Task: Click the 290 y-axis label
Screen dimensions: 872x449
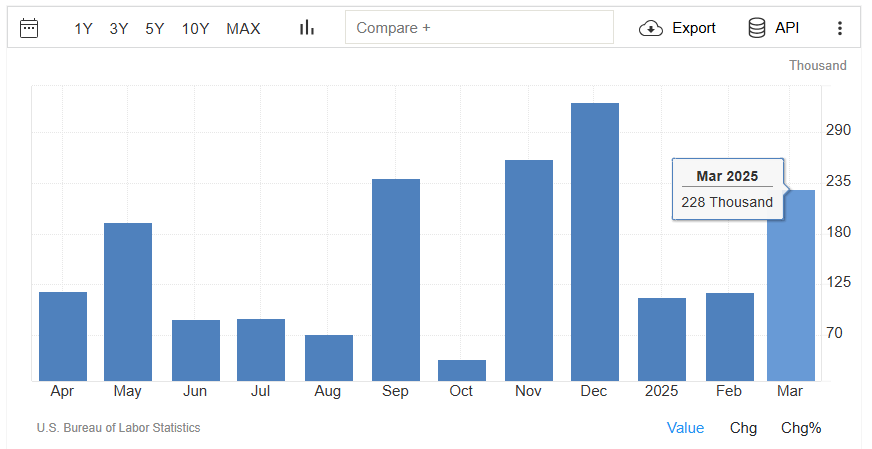Action: (x=838, y=130)
